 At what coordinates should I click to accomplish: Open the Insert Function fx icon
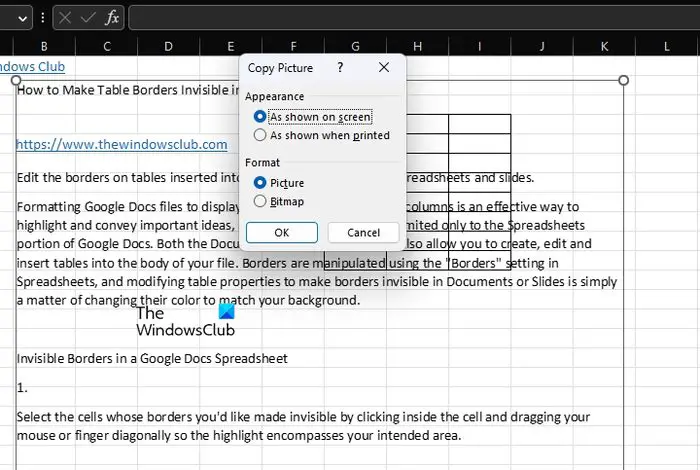[x=112, y=18]
